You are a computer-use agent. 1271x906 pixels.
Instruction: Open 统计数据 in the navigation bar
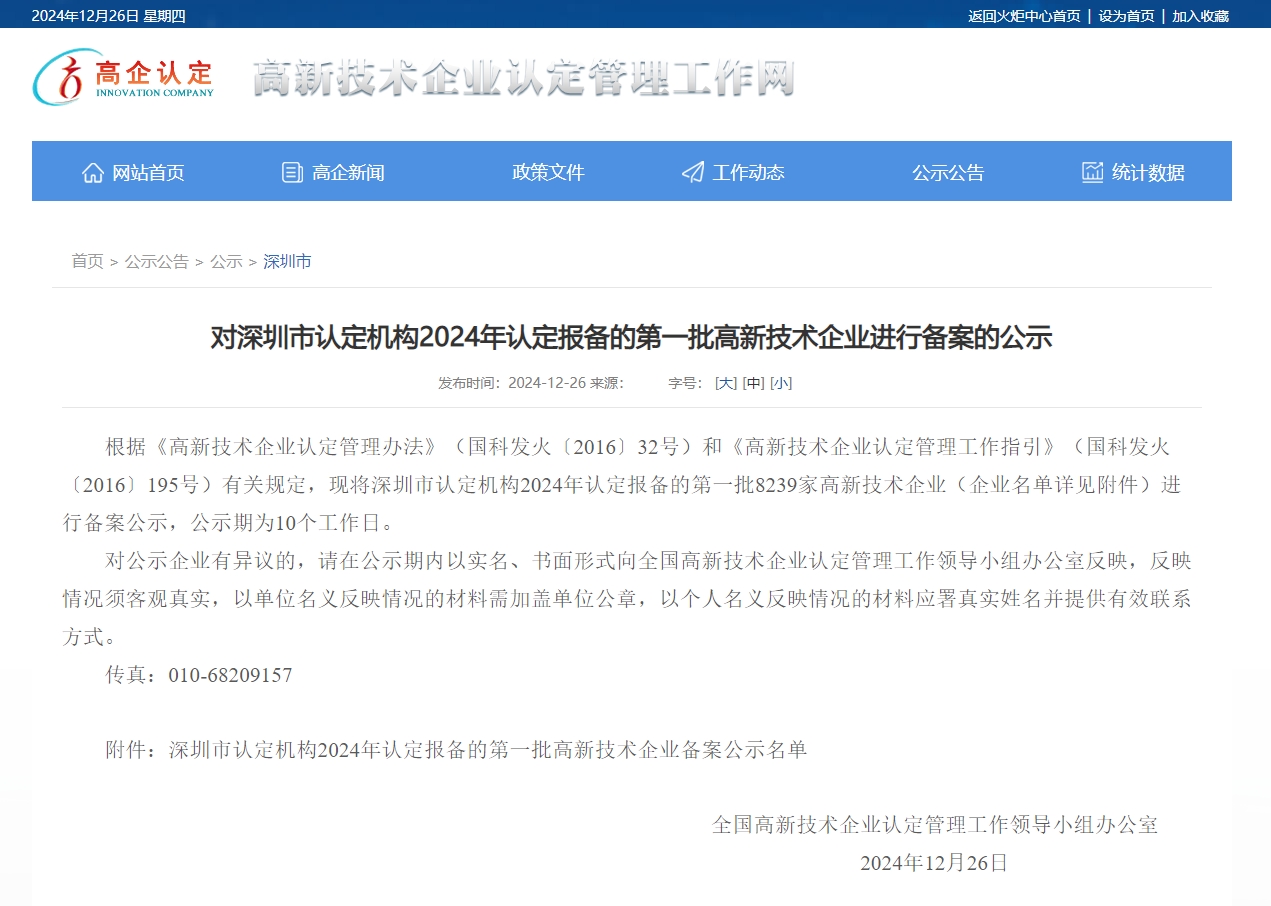[x=1148, y=172]
